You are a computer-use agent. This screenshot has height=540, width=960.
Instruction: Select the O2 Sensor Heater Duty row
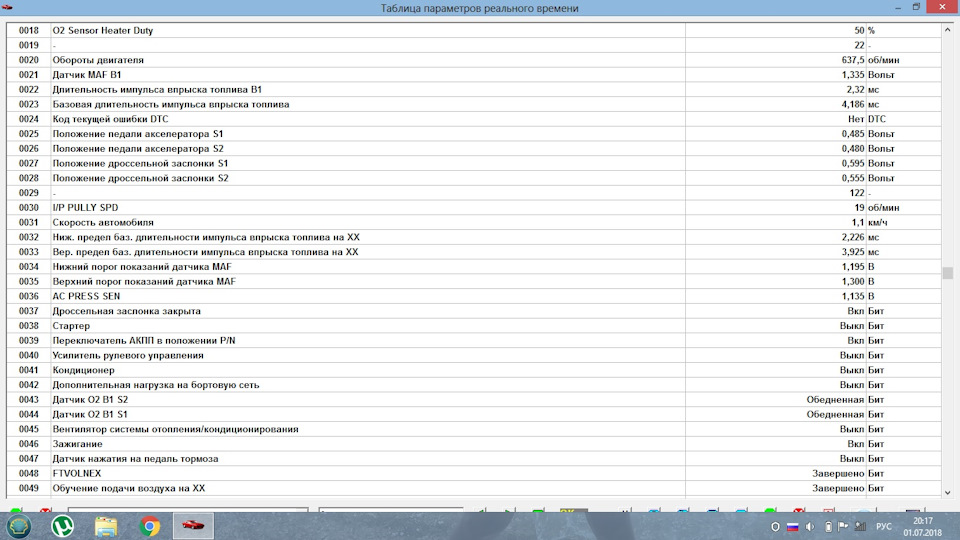pyautogui.click(x=474, y=30)
